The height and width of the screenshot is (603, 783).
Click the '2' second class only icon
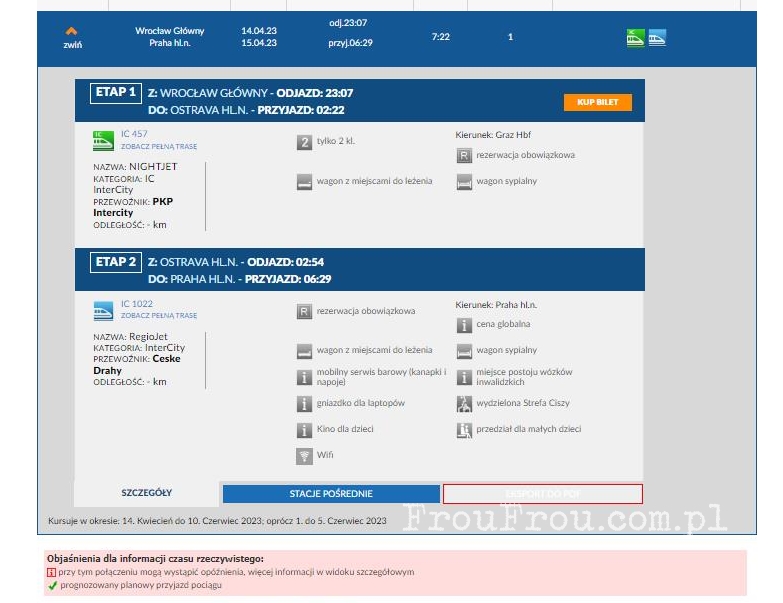pyautogui.click(x=305, y=142)
